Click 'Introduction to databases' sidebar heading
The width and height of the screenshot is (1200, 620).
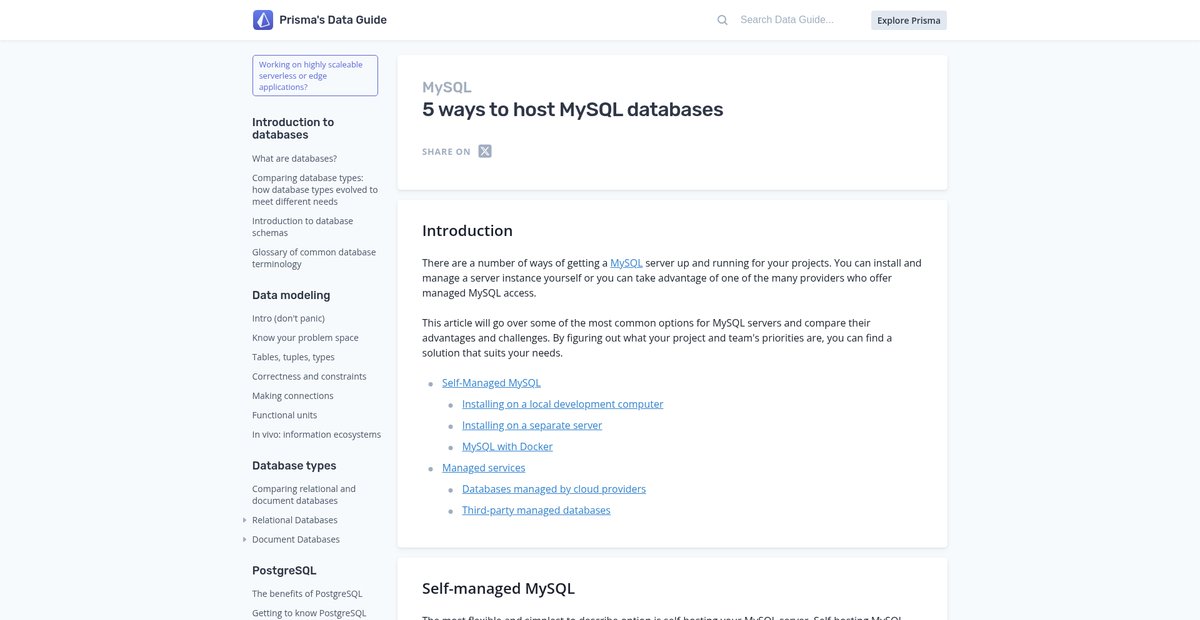[293, 128]
